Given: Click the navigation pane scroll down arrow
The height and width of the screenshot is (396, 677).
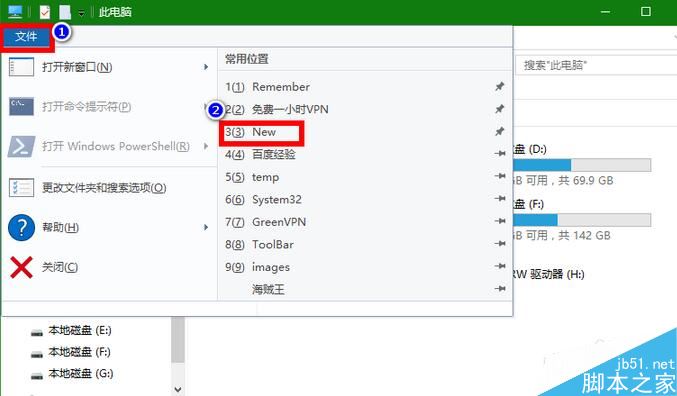Looking at the screenshot, I should tap(178, 390).
